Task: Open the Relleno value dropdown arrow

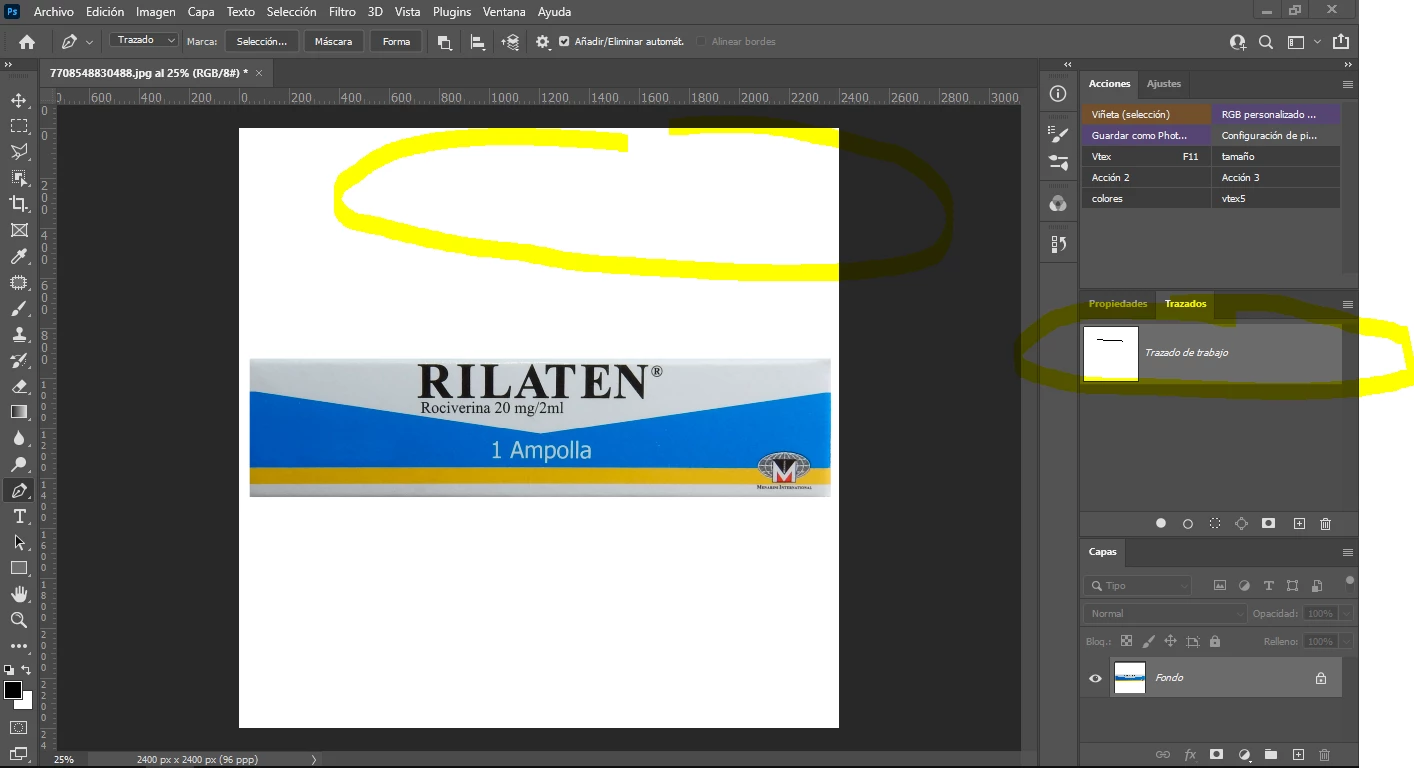Action: coord(1346,641)
